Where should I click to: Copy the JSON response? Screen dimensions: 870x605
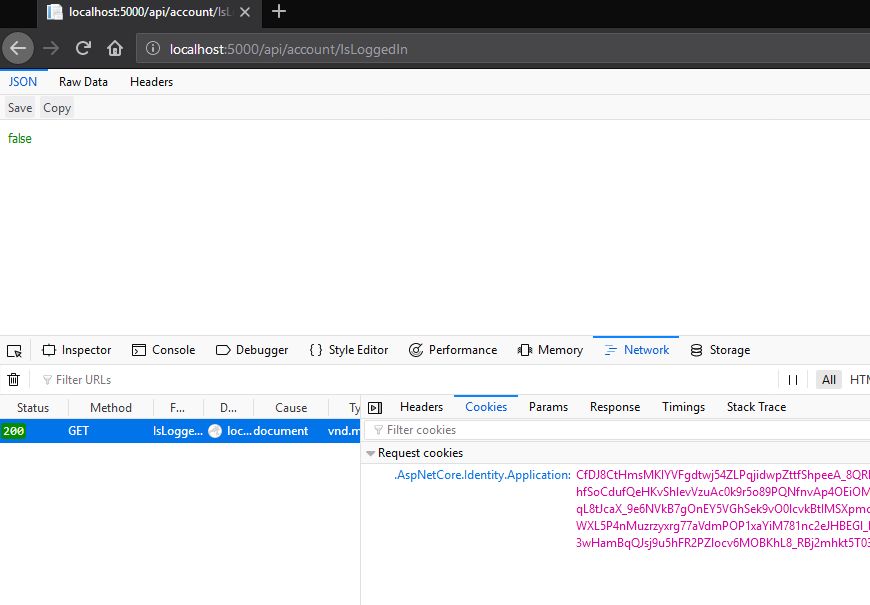pyautogui.click(x=57, y=108)
